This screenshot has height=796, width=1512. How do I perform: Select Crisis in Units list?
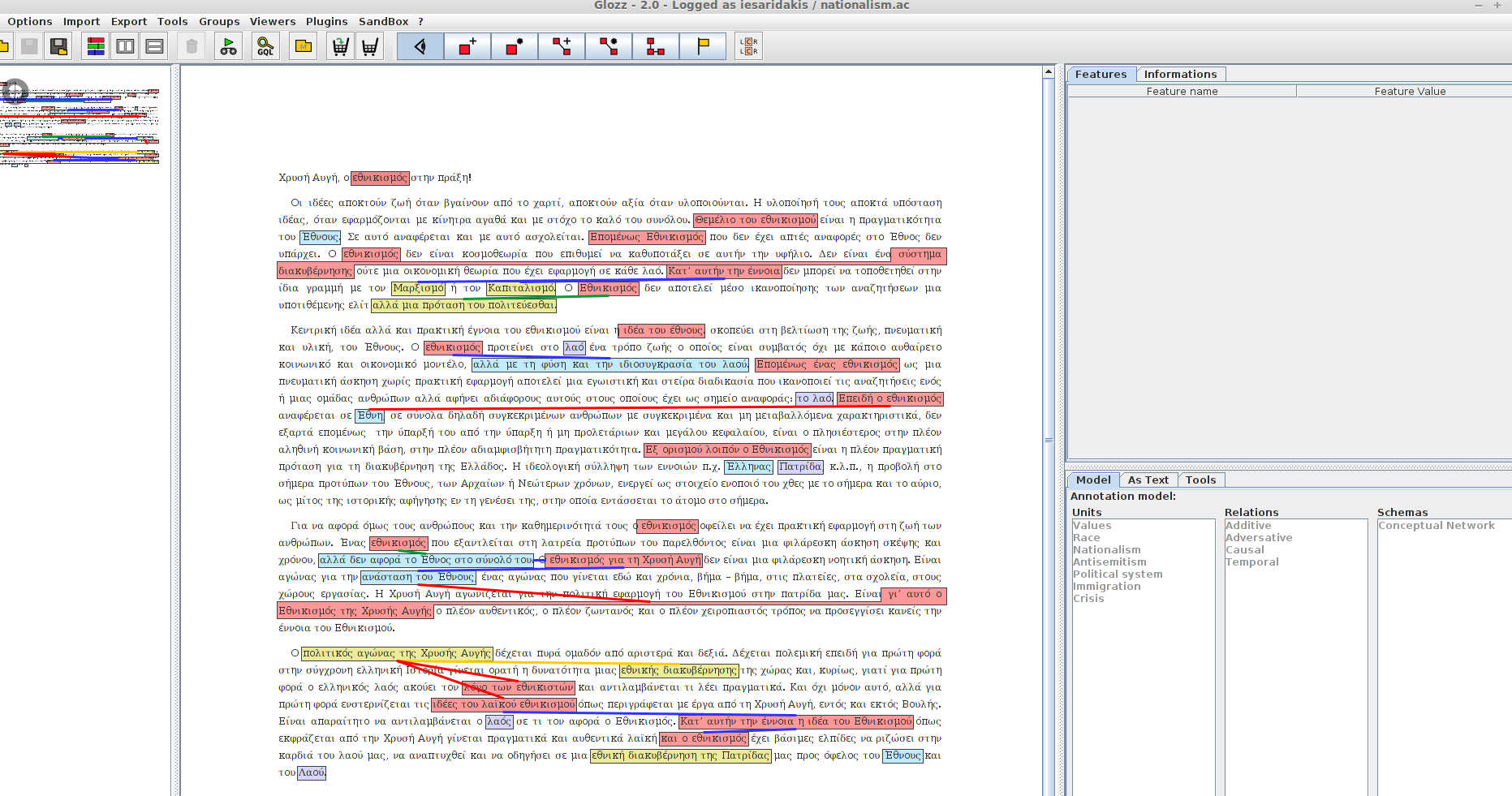tap(1088, 598)
